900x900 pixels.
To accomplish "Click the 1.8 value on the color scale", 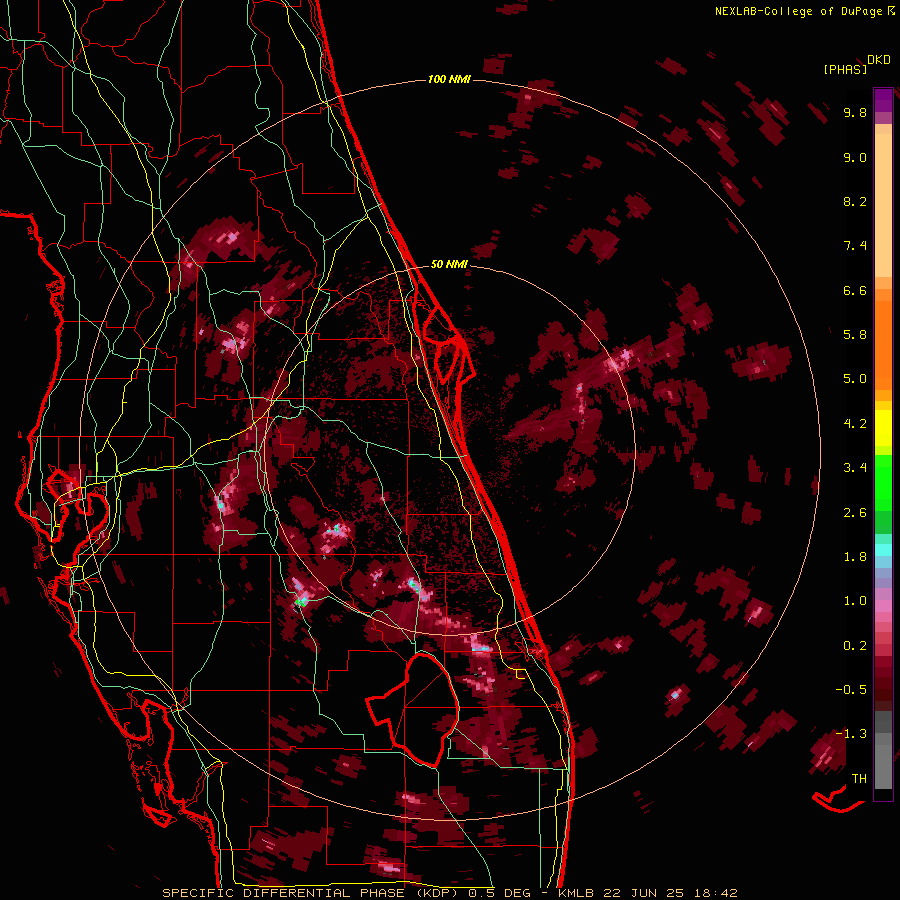I will [x=855, y=557].
